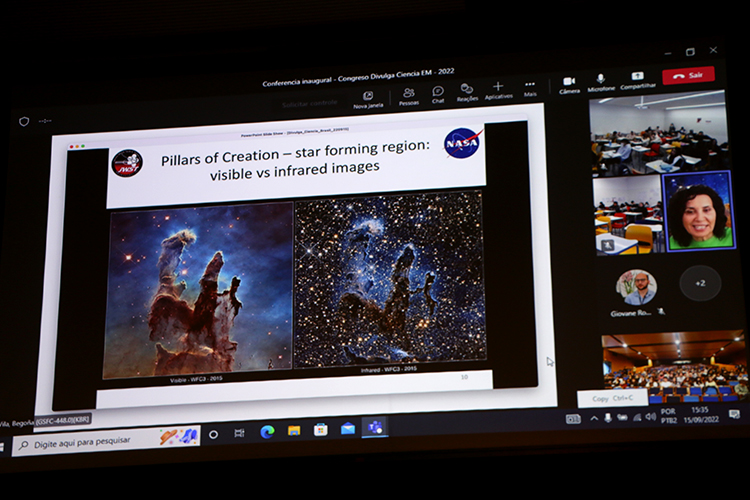Leave the meeting with Sair button
This screenshot has height=500, width=750.
[x=688, y=75]
